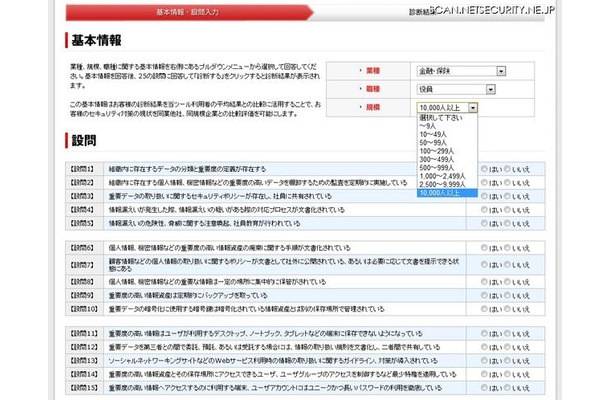Click the 規模 field label
This screenshot has height=400, width=610.
click(373, 107)
